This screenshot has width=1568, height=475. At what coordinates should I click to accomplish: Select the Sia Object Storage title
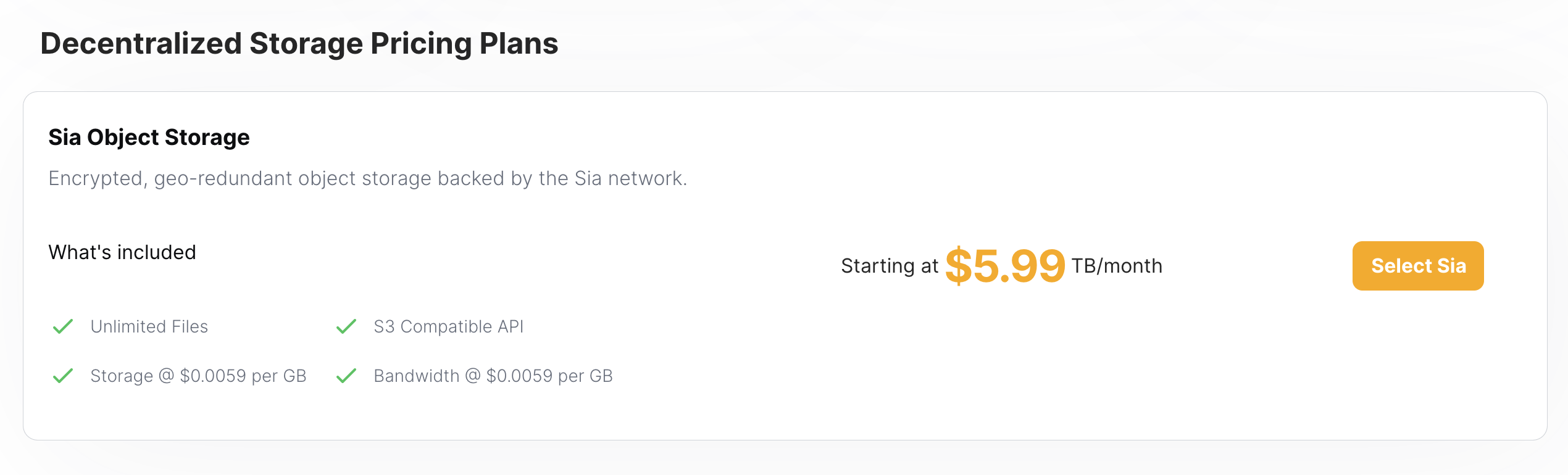pos(149,137)
